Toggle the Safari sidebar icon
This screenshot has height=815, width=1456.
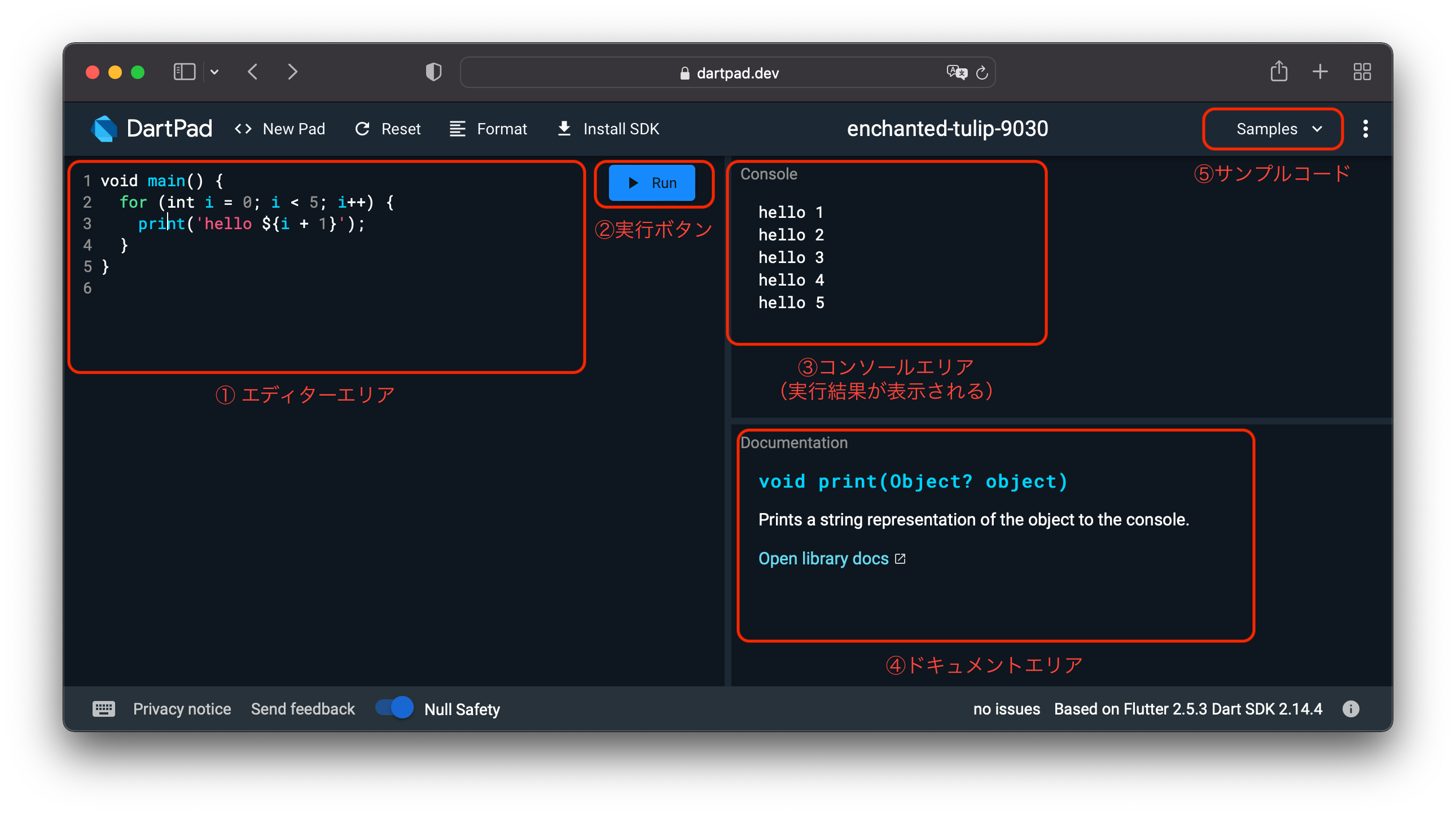pyautogui.click(x=185, y=72)
